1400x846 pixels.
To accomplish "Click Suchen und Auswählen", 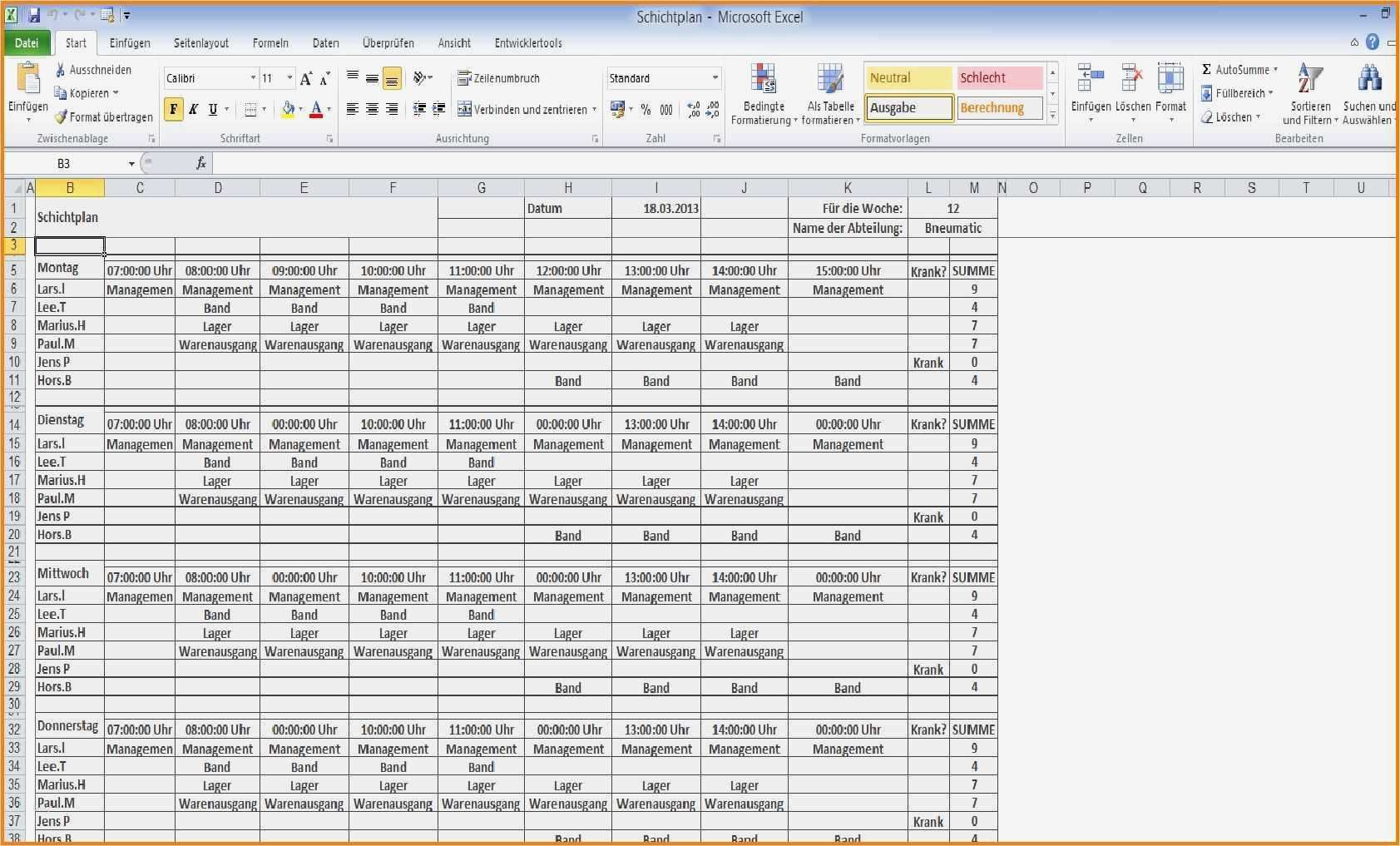I will point(1370,93).
